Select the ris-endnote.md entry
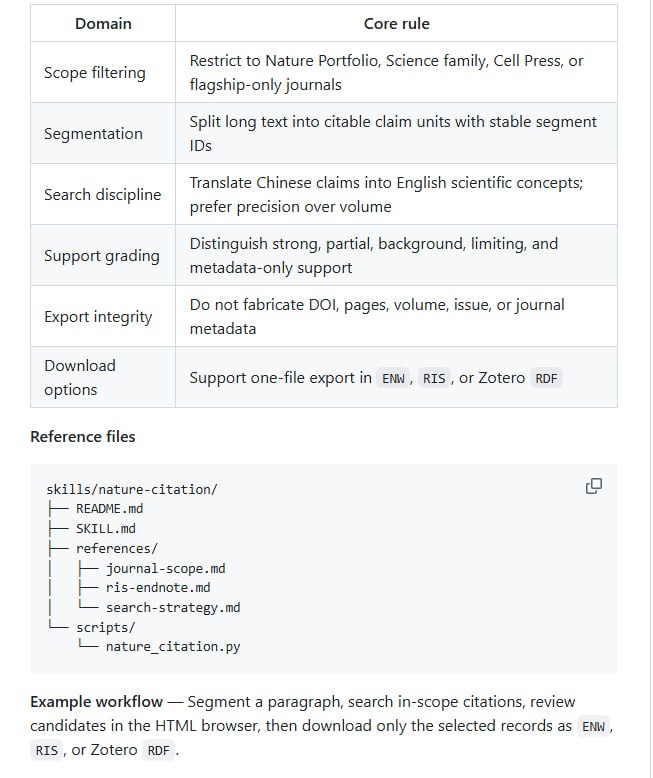 [158, 587]
